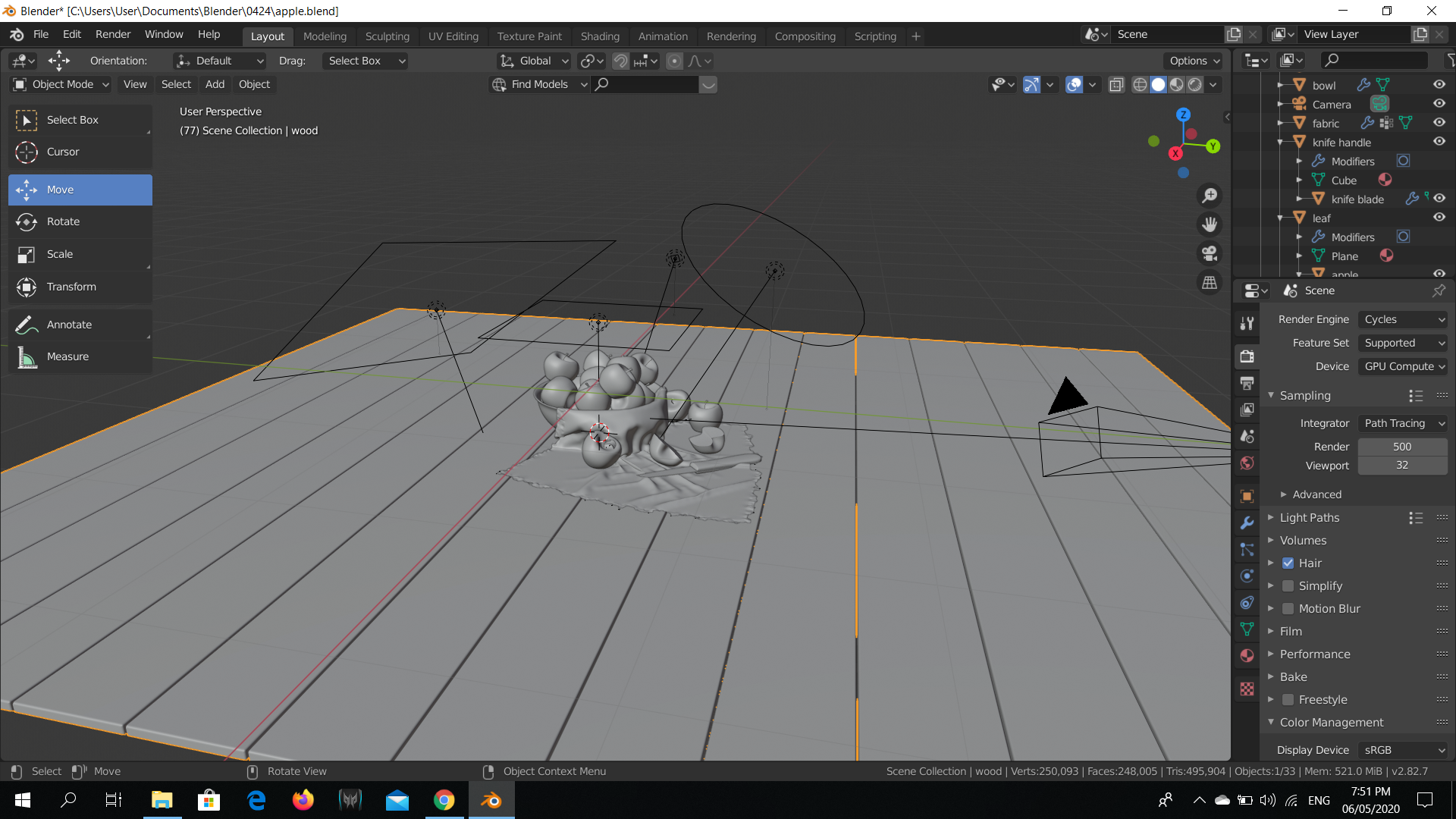Expand the Light Paths panel
The height and width of the screenshot is (819, 1456).
pos(1309,517)
